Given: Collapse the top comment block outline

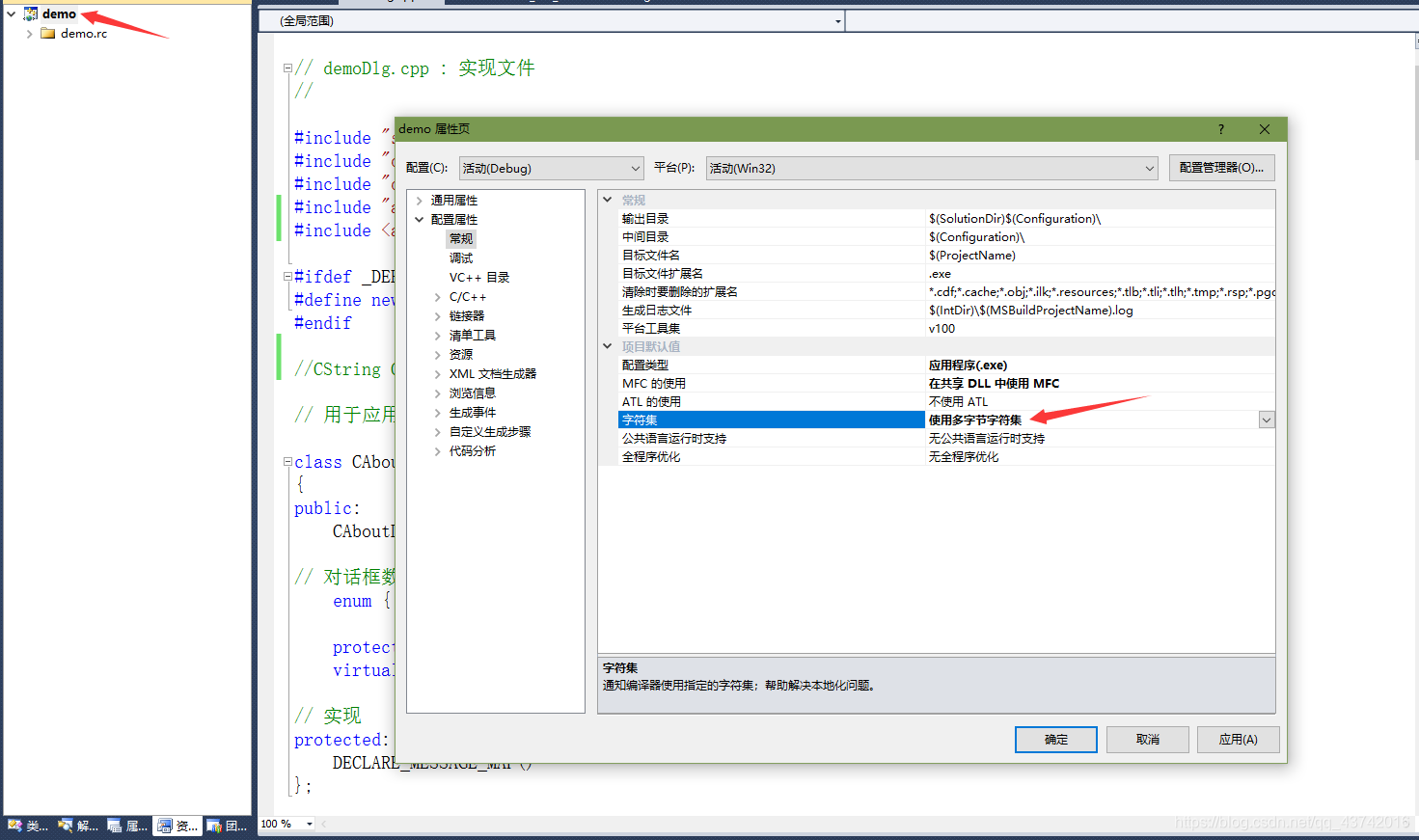Looking at the screenshot, I should coord(287,68).
